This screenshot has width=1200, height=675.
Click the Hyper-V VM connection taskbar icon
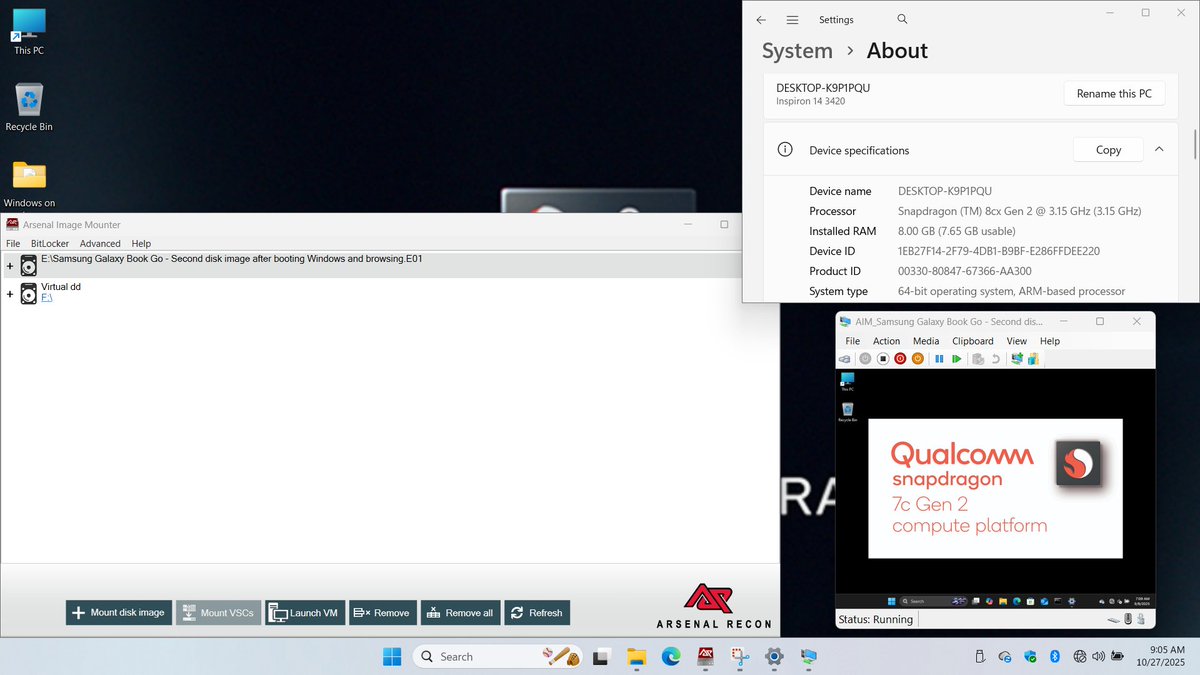pos(809,657)
